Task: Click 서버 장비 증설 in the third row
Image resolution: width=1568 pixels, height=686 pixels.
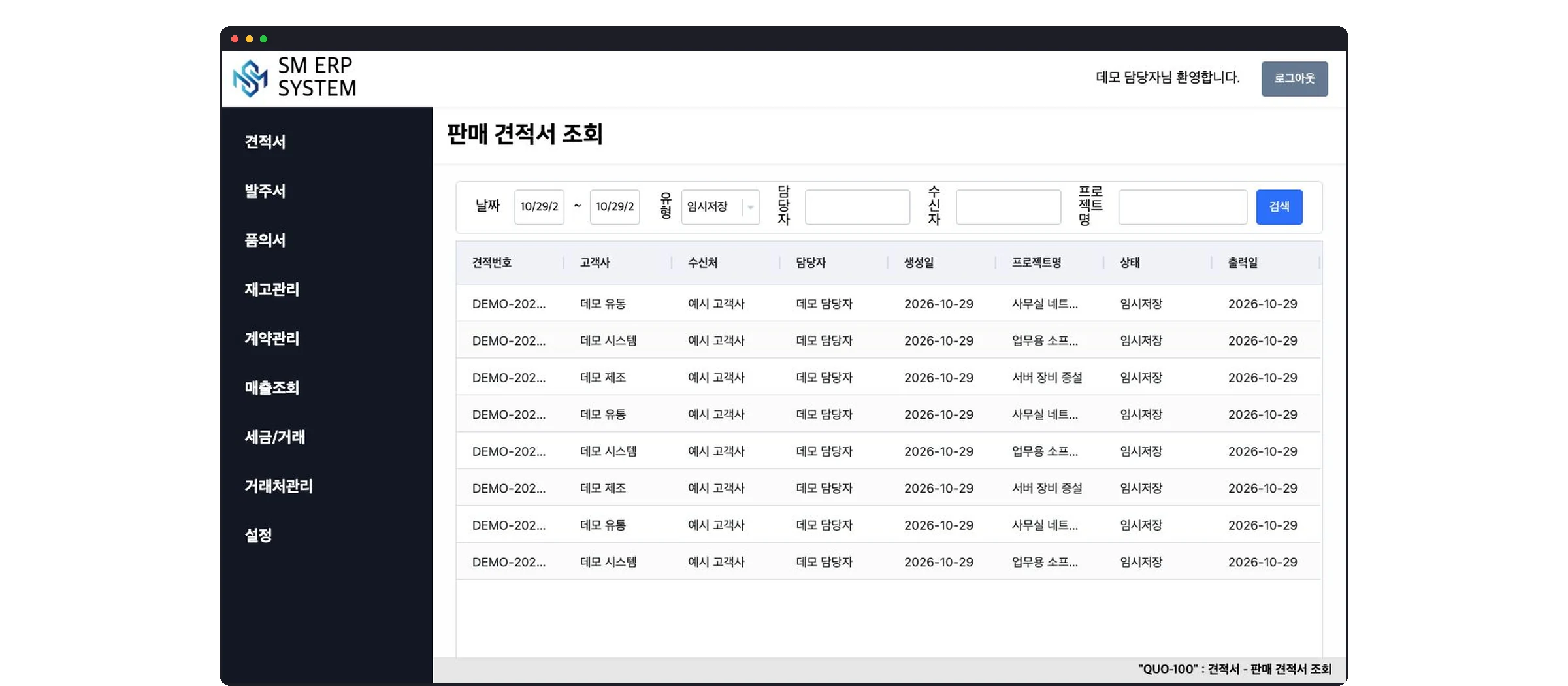Action: coord(1047,378)
